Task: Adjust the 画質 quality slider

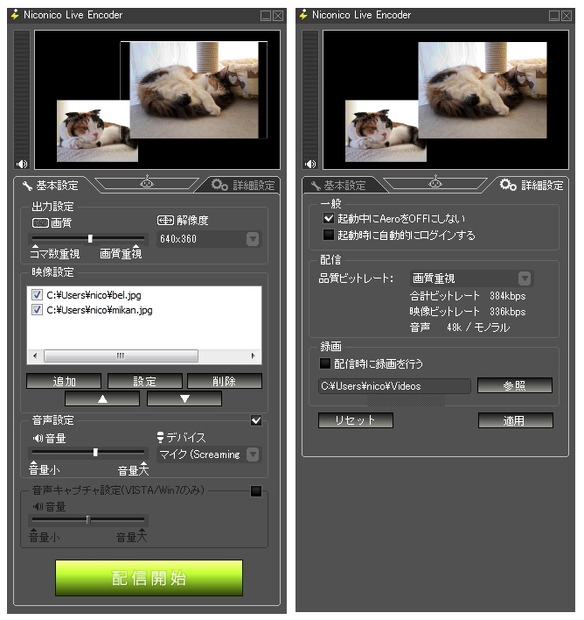Action: tap(90, 238)
